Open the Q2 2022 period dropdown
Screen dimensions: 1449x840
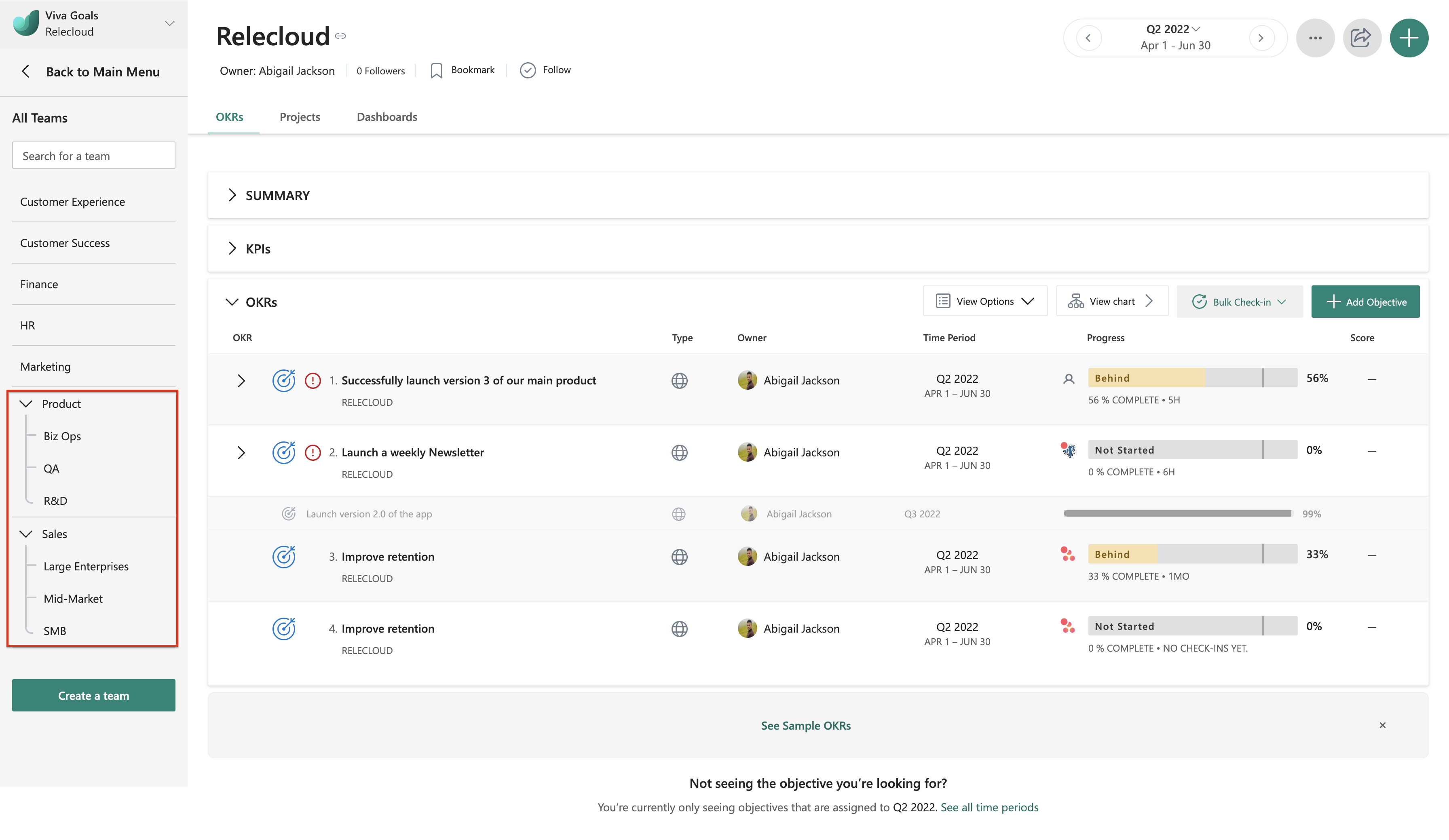(x=1173, y=29)
